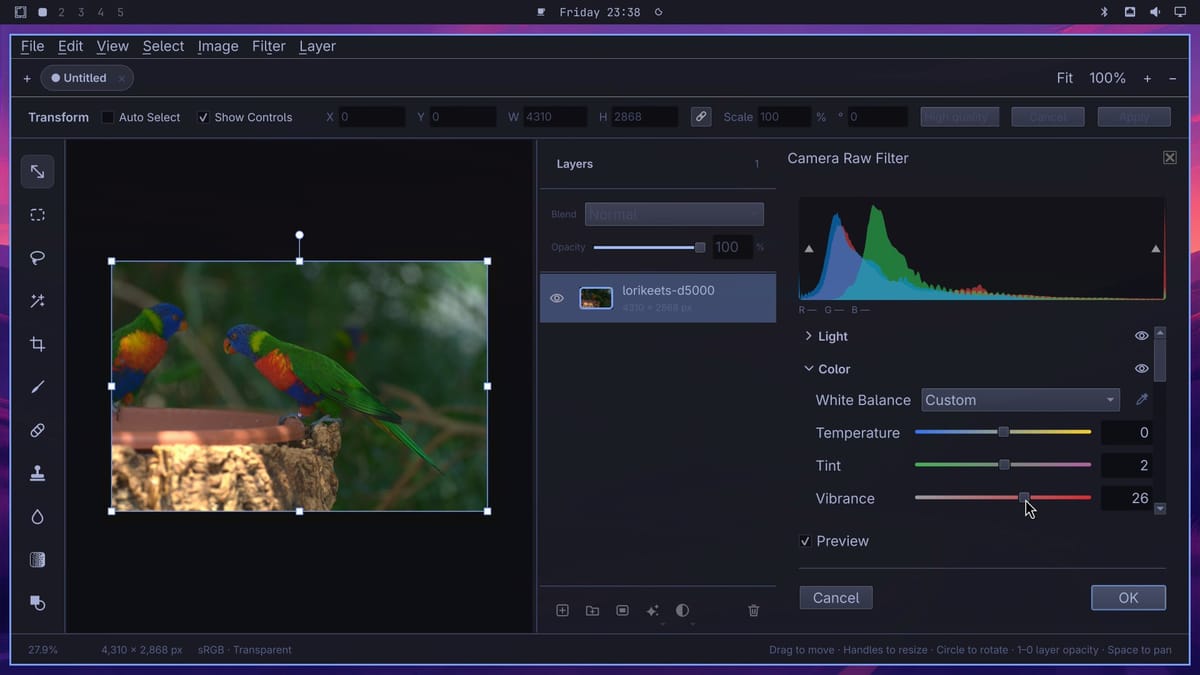Add a new layer in Layers panel
Screen dimensions: 1200x675
coord(562,610)
